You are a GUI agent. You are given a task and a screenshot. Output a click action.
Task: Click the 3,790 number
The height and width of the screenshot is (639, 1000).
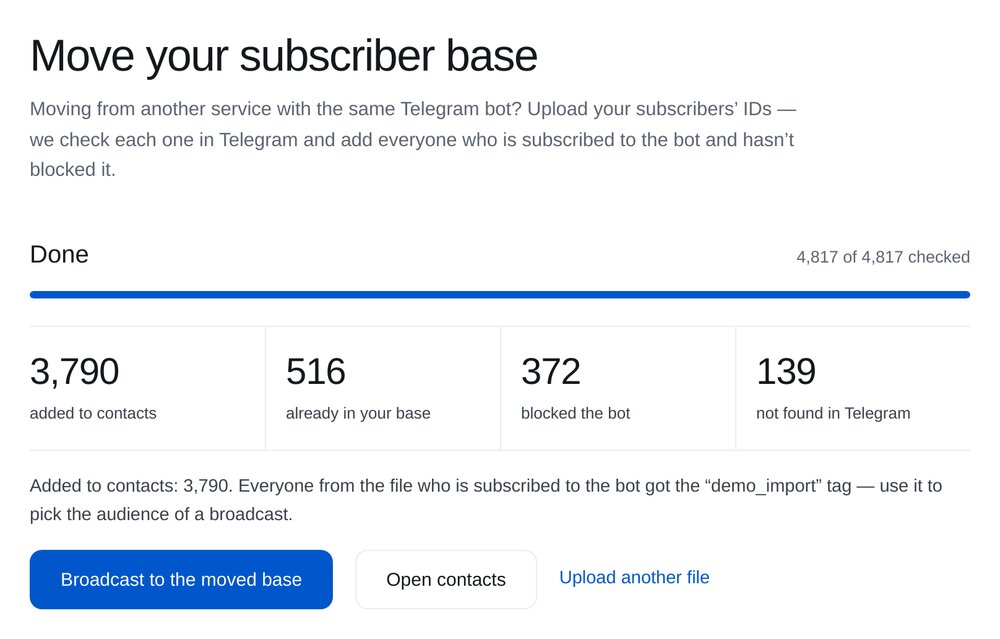(x=75, y=371)
